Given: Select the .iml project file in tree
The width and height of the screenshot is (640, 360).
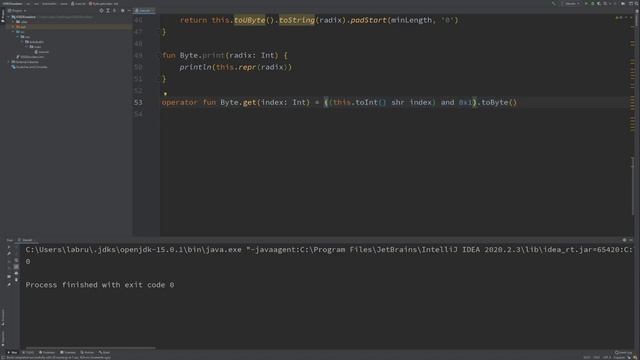Looking at the screenshot, I should (x=30, y=57).
